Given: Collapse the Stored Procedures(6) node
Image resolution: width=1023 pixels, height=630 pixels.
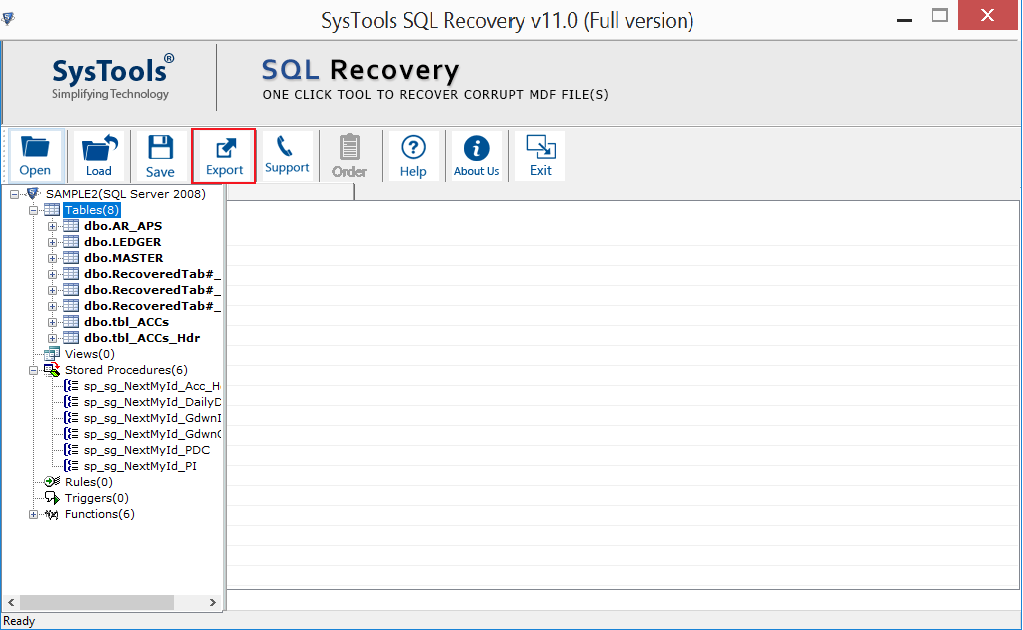Looking at the screenshot, I should tap(33, 370).
